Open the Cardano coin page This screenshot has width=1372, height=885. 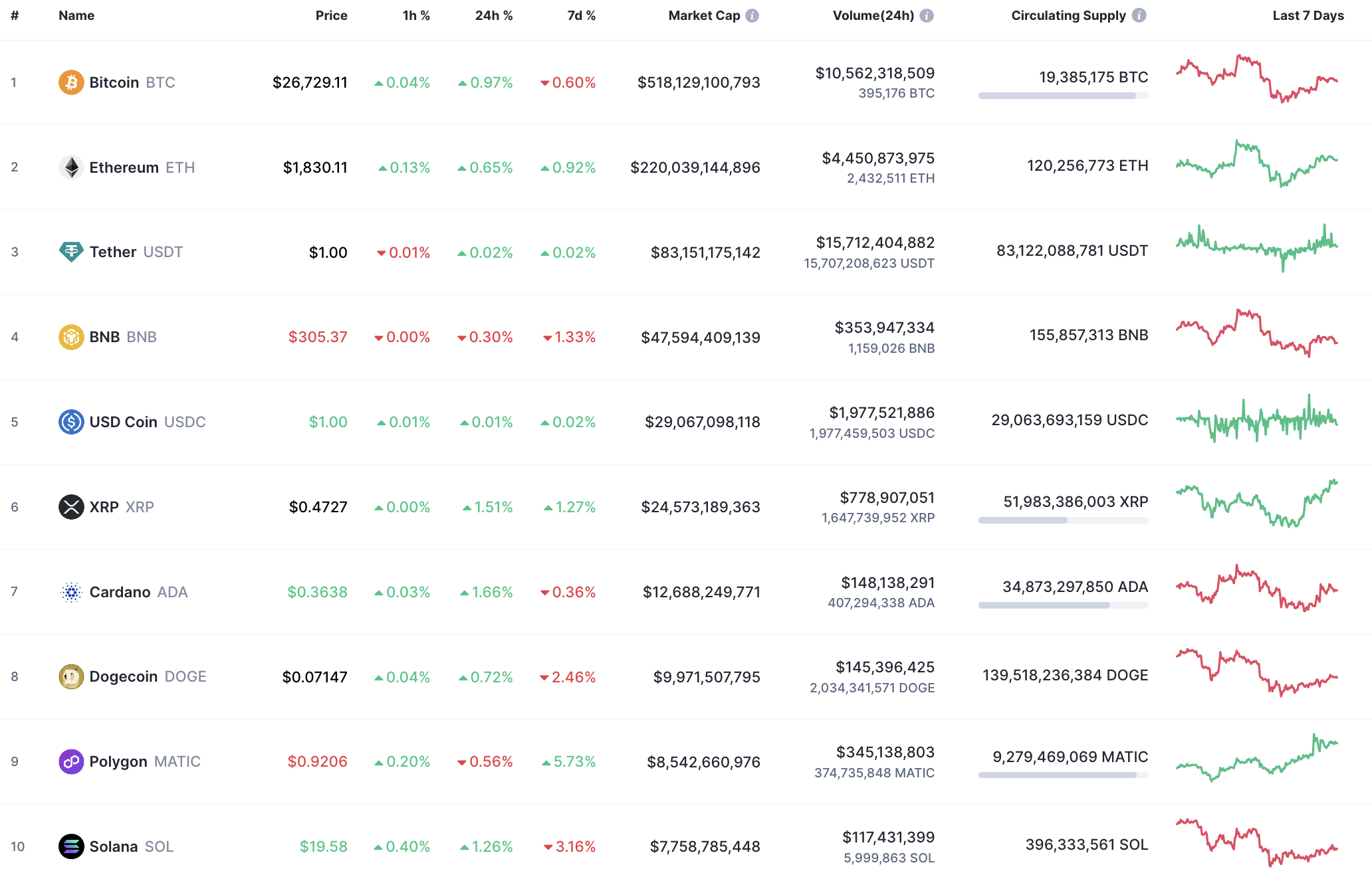pyautogui.click(x=120, y=591)
